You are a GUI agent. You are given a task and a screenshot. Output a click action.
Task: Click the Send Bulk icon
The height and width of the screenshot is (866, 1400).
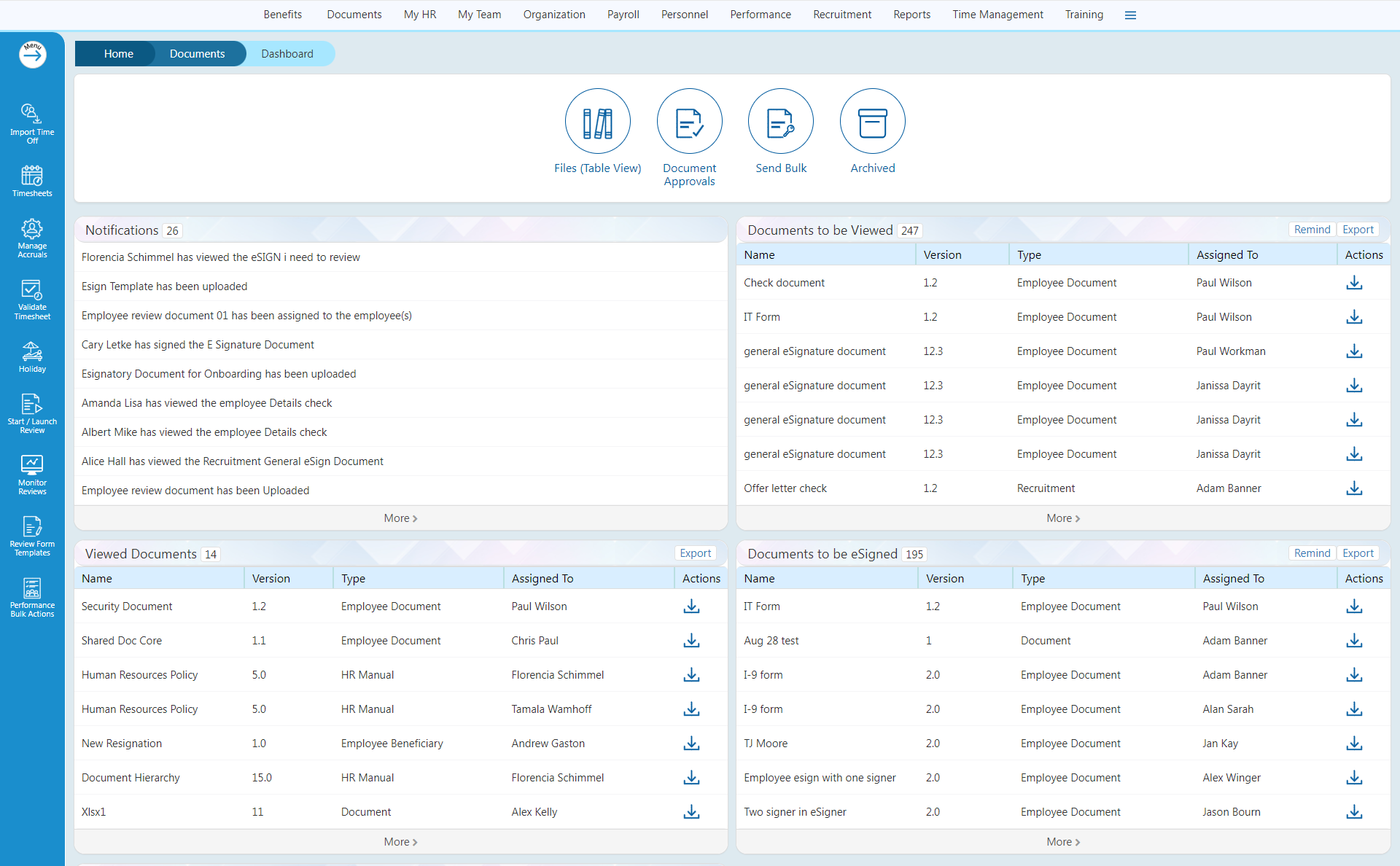[780, 121]
